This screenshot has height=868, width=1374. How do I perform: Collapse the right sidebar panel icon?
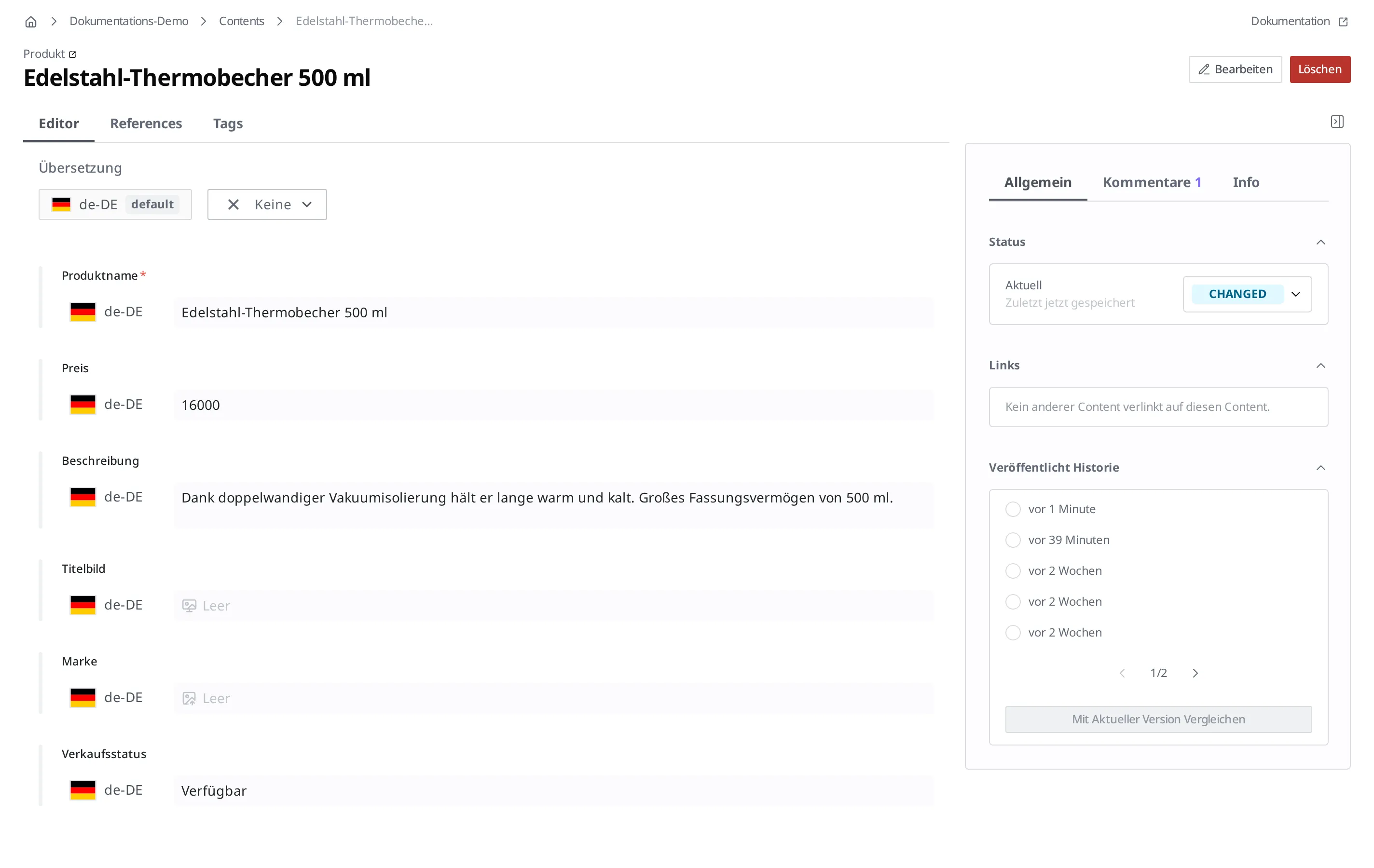(1337, 122)
